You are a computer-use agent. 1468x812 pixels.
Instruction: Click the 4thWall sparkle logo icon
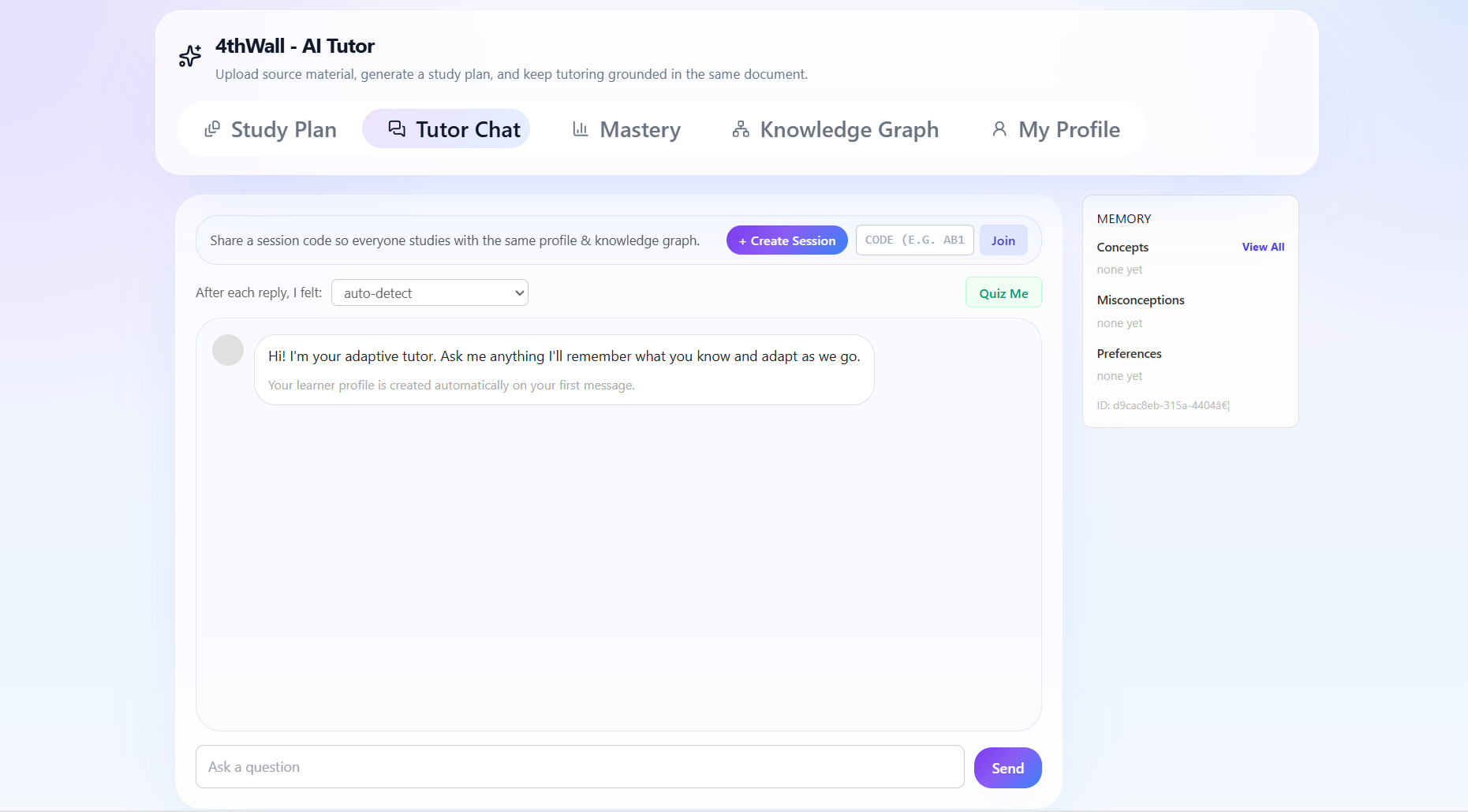[190, 56]
